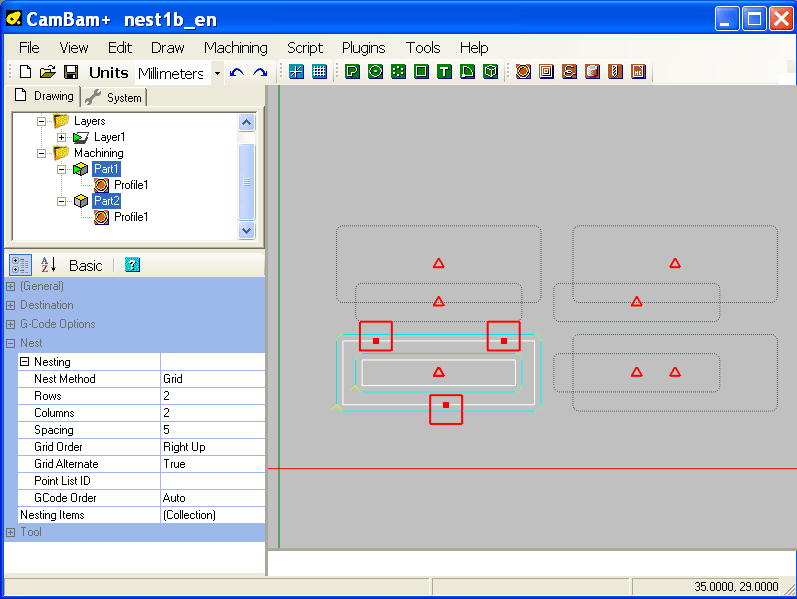797x599 pixels.
Task: Toggle Categorized view in property grid
Action: coord(19,265)
